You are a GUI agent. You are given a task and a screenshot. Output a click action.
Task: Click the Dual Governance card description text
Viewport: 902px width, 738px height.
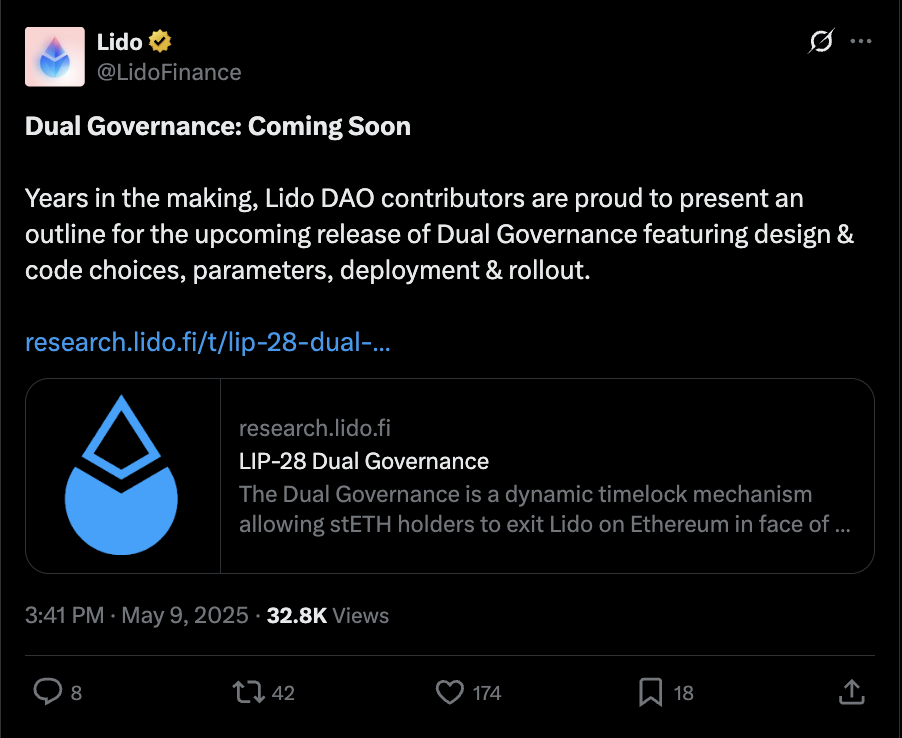[x=544, y=509]
